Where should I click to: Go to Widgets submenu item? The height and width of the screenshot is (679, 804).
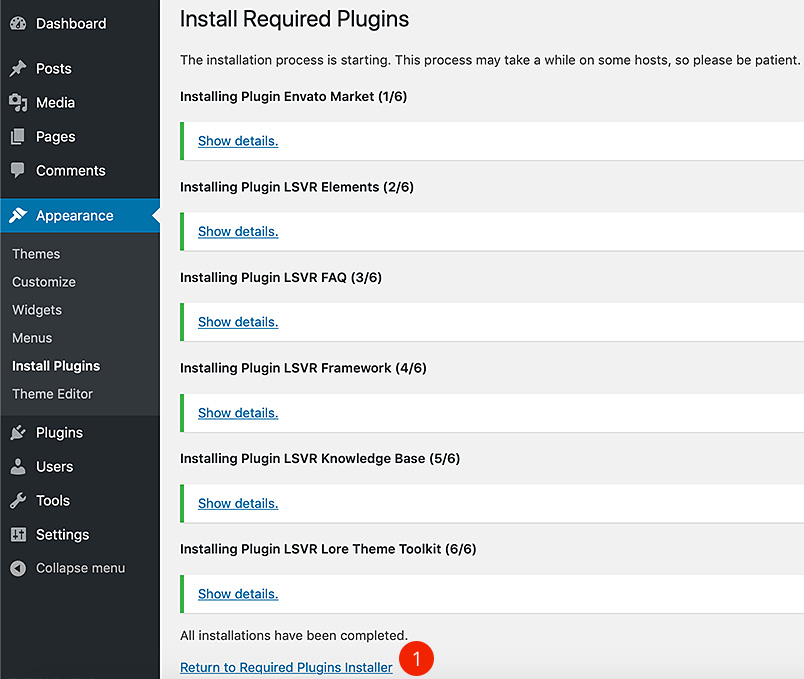37,310
